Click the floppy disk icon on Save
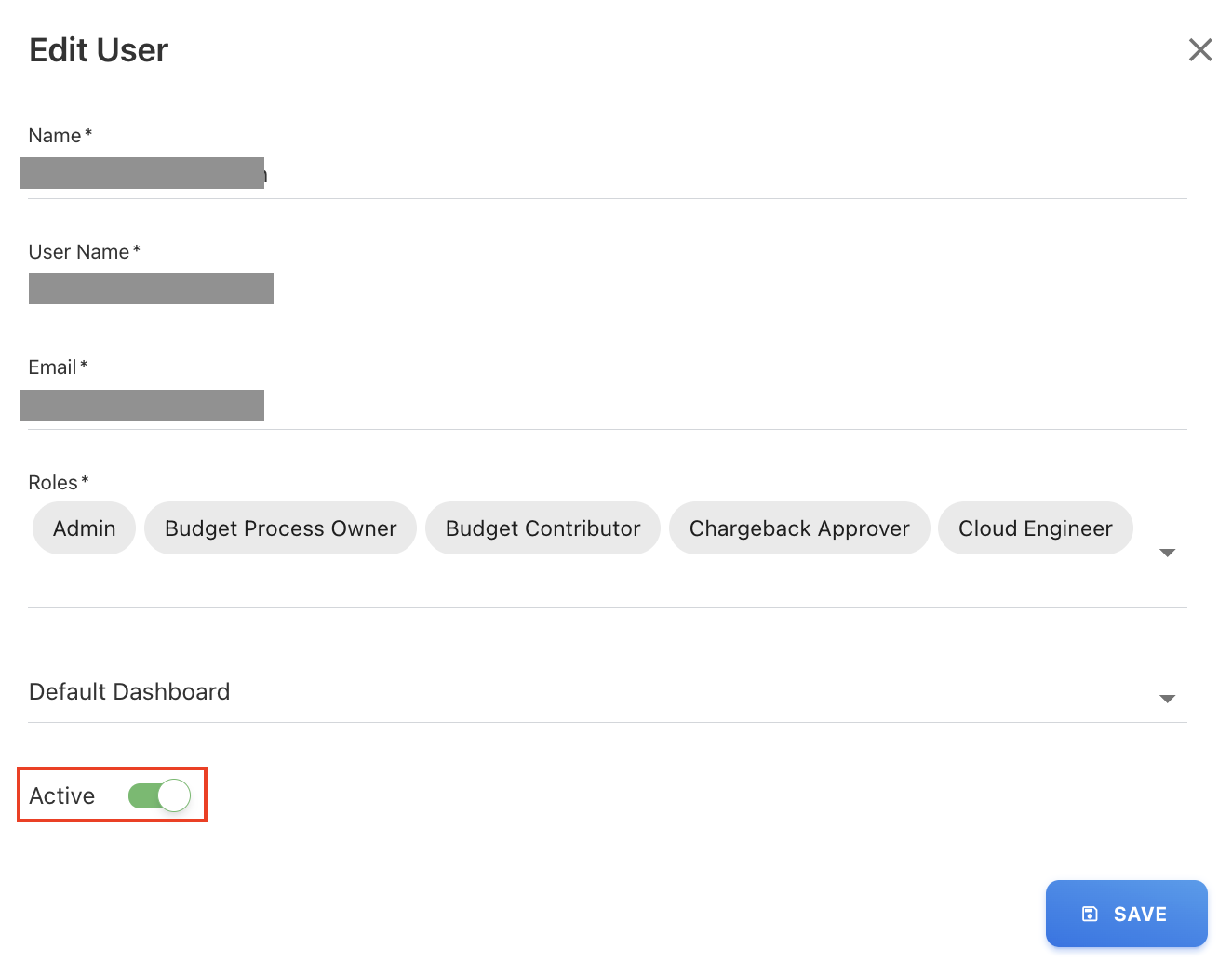 (x=1090, y=914)
